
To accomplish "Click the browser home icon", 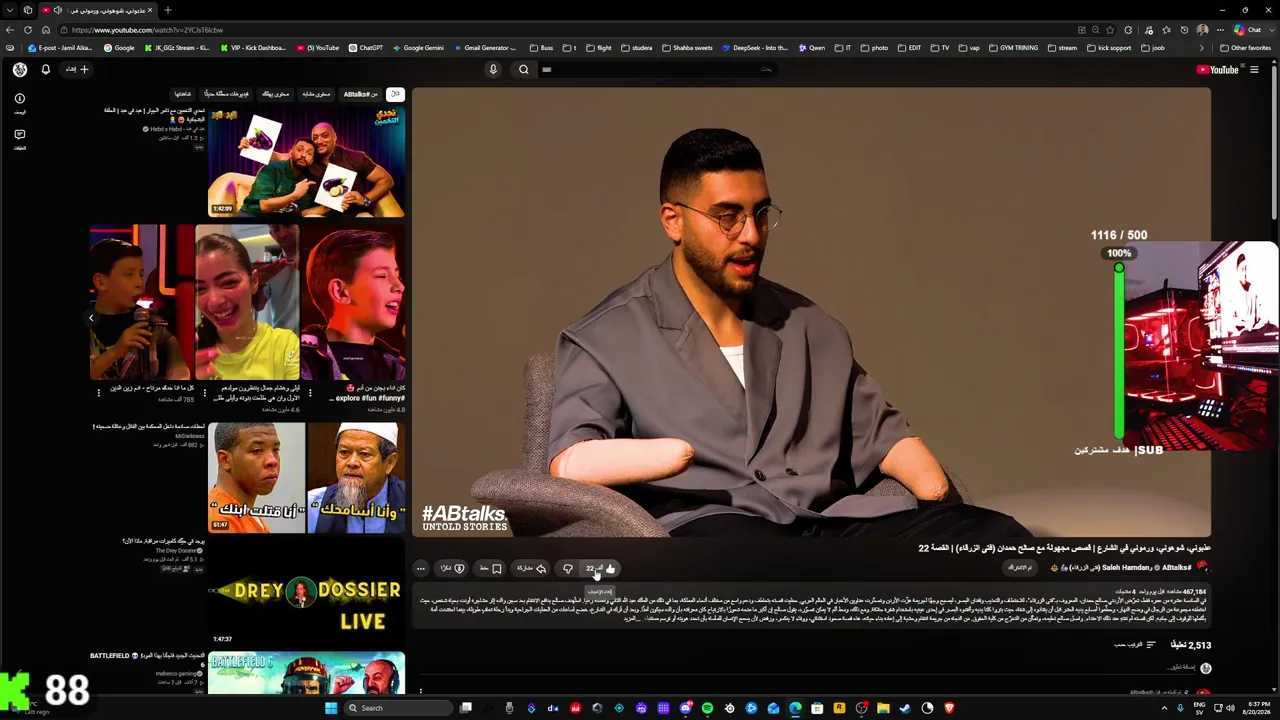I will (x=46, y=30).
